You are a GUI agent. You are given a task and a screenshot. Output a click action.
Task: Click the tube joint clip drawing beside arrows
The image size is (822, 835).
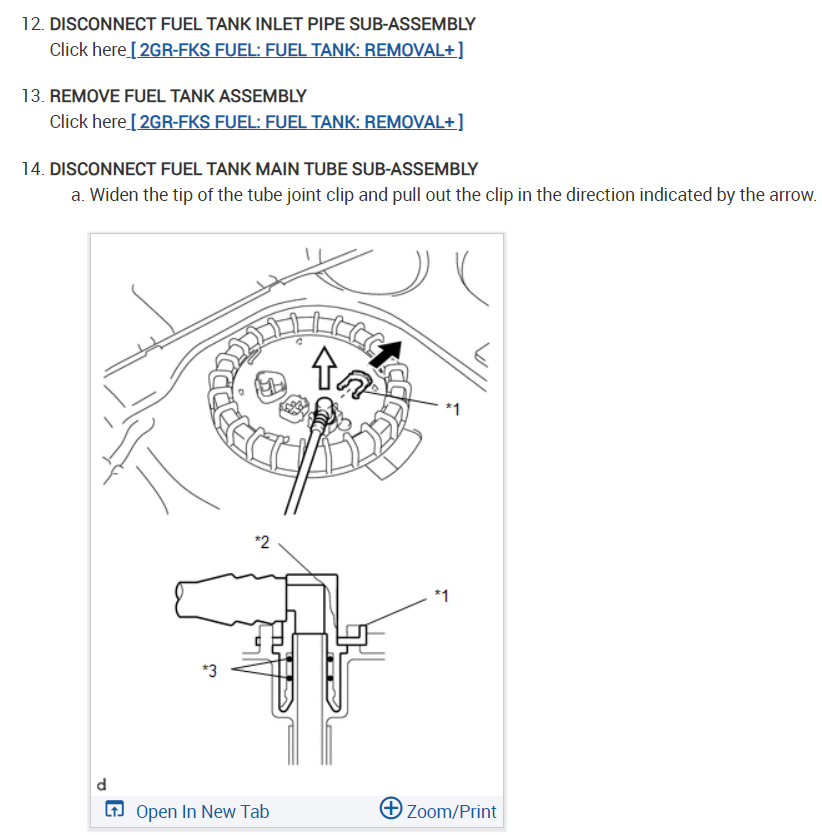[x=354, y=384]
